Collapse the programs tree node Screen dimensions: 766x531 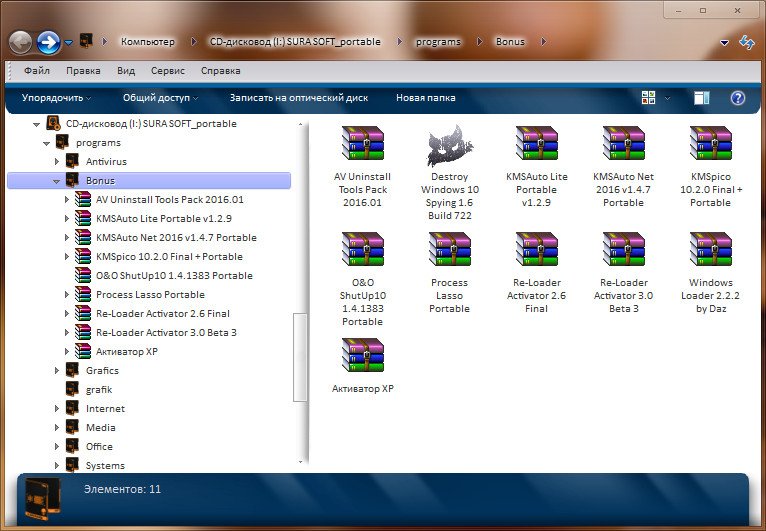click(46, 143)
